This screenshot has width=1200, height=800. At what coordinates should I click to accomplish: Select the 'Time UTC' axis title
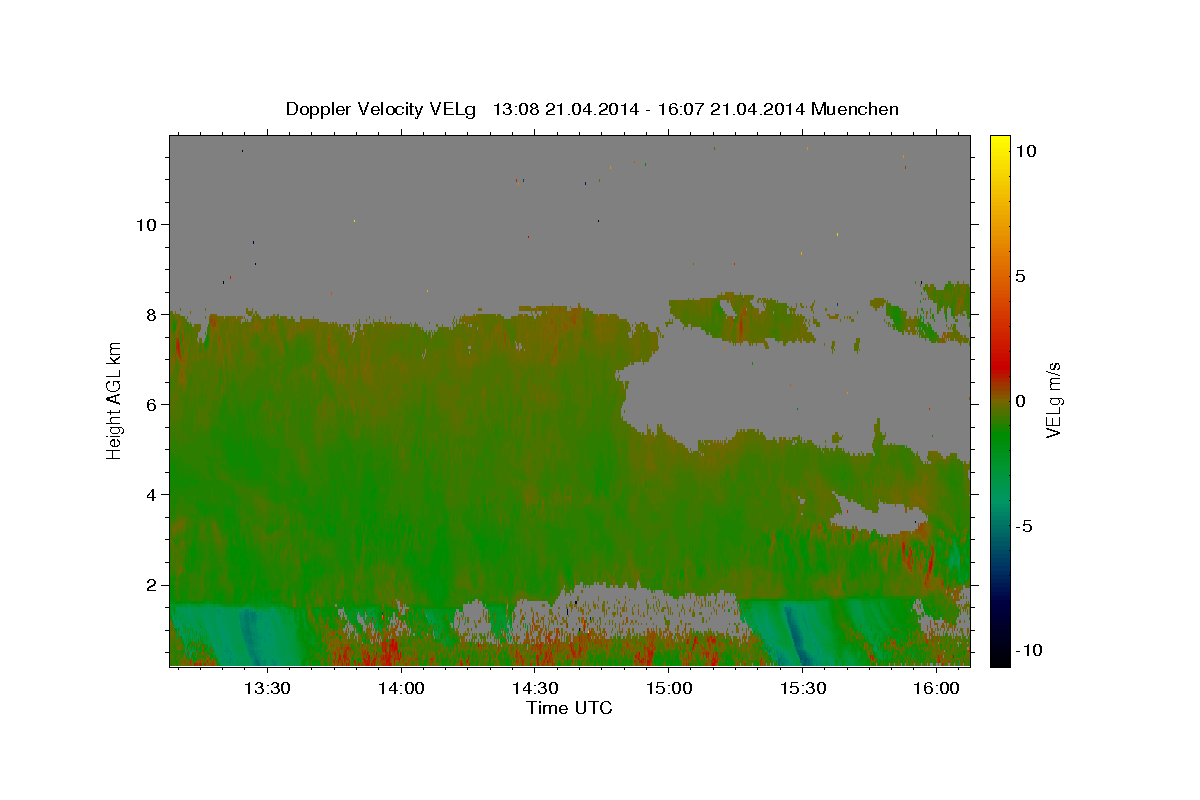point(569,708)
